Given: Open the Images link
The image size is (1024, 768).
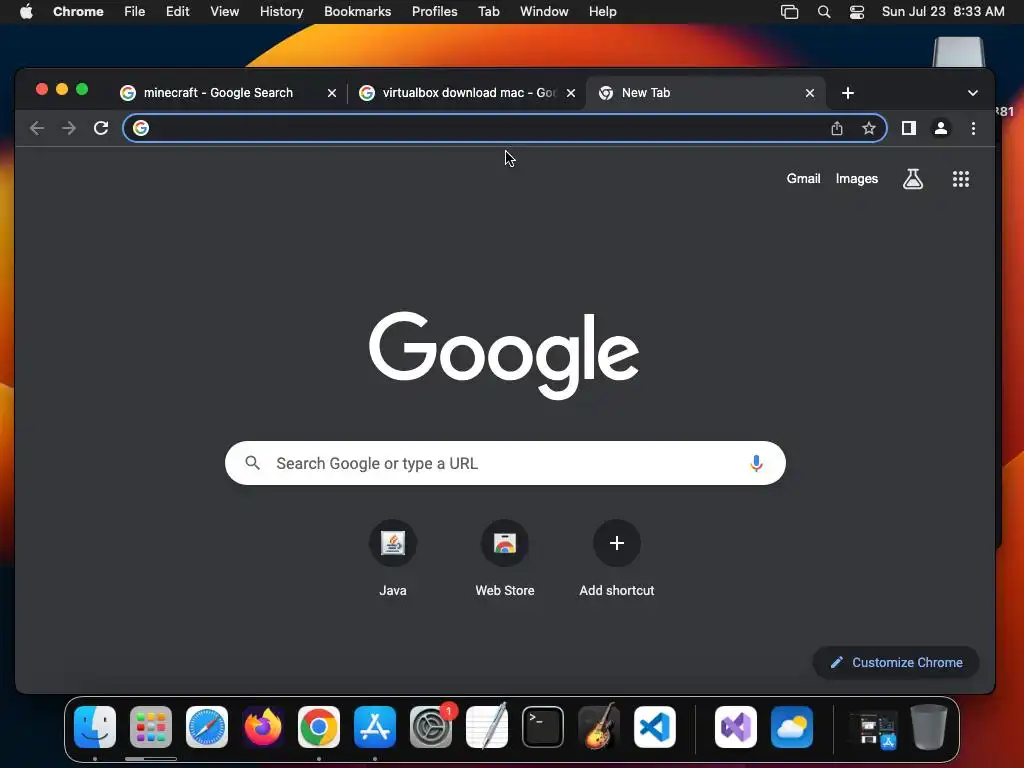Looking at the screenshot, I should 857,178.
